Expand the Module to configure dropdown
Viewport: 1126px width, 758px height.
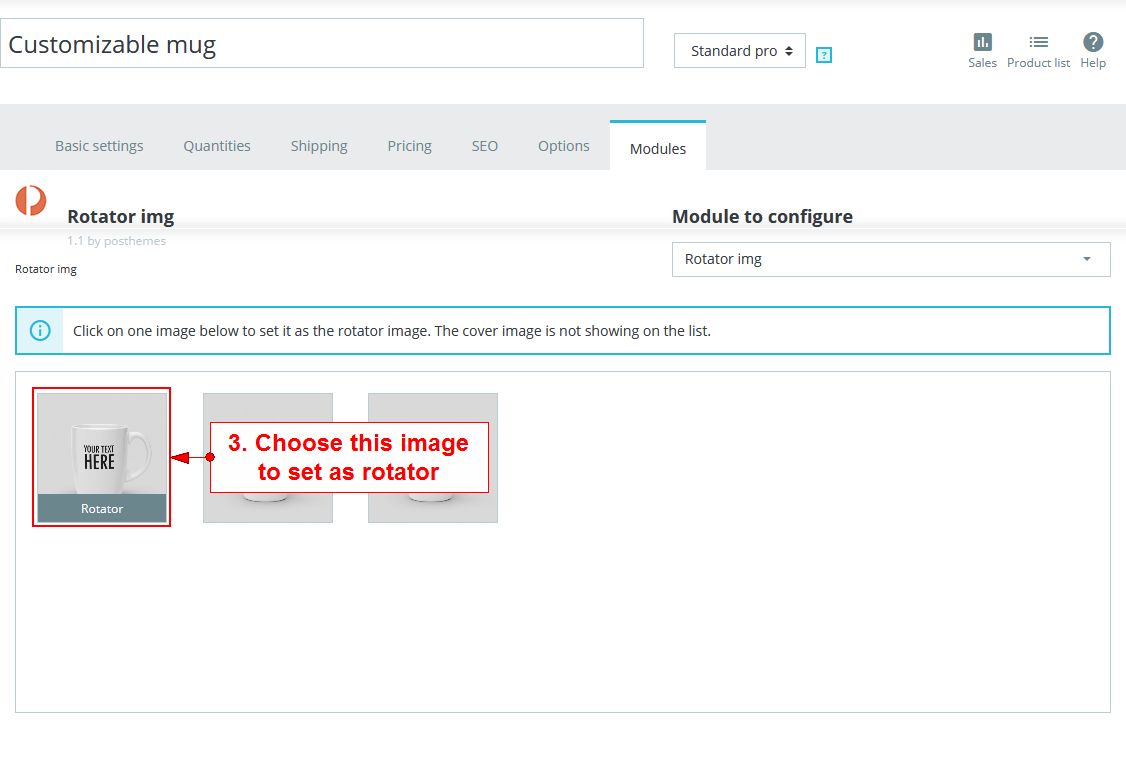[x=890, y=259]
